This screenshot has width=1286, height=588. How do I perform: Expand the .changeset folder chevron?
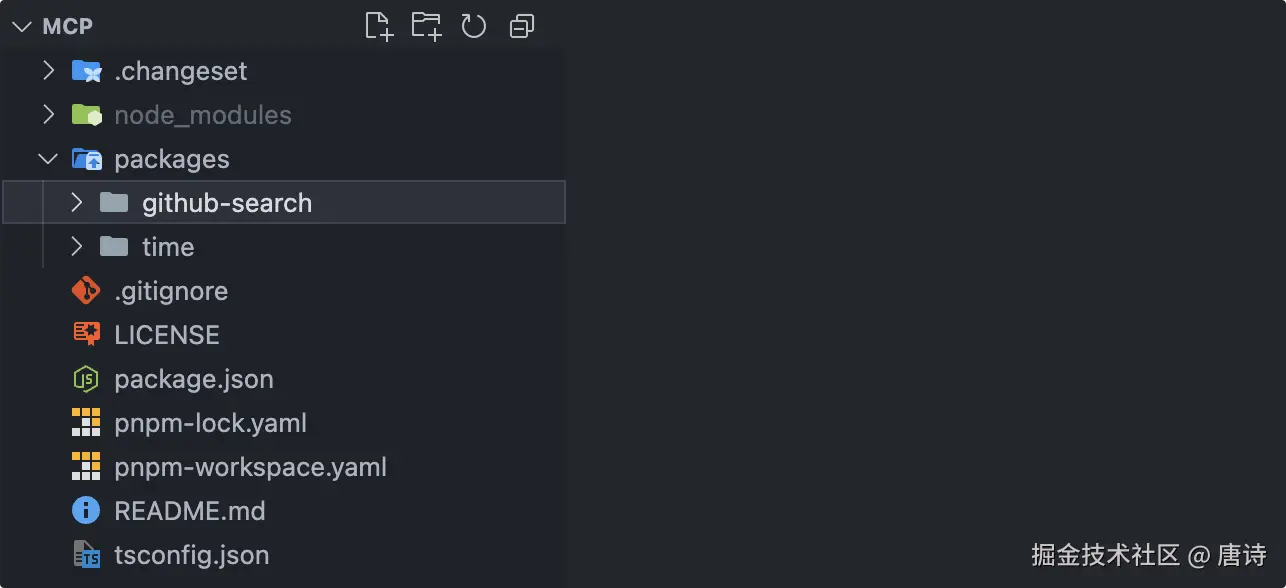click(48, 71)
